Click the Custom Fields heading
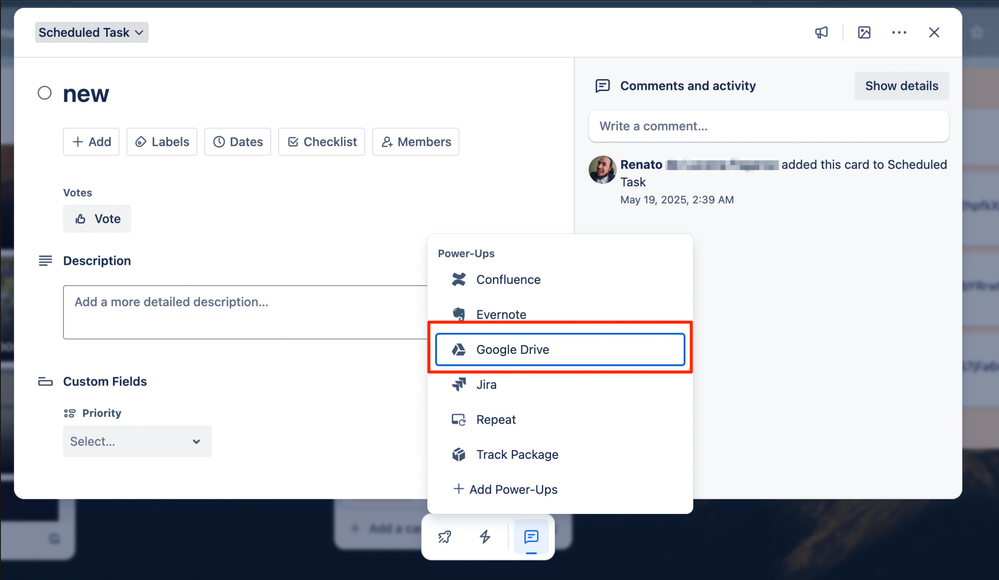 pyautogui.click(x=105, y=381)
